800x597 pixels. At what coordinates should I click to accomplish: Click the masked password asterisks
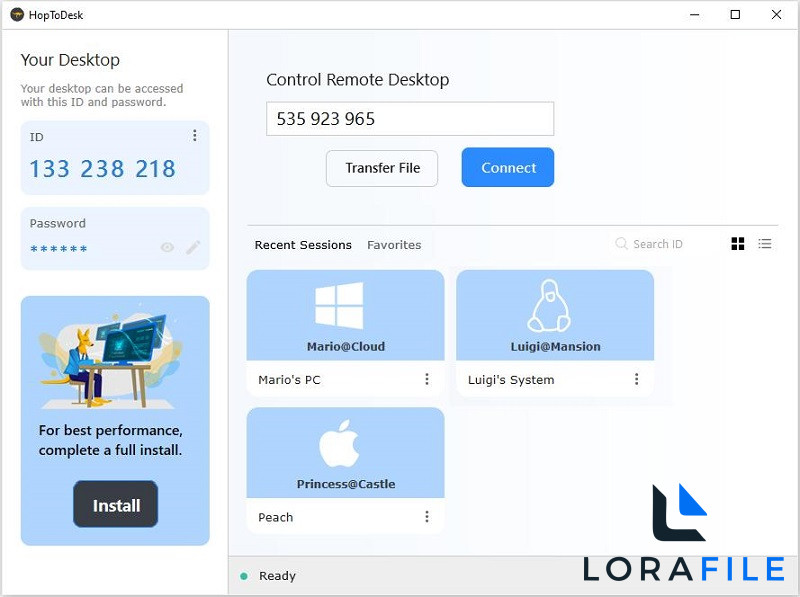59,249
